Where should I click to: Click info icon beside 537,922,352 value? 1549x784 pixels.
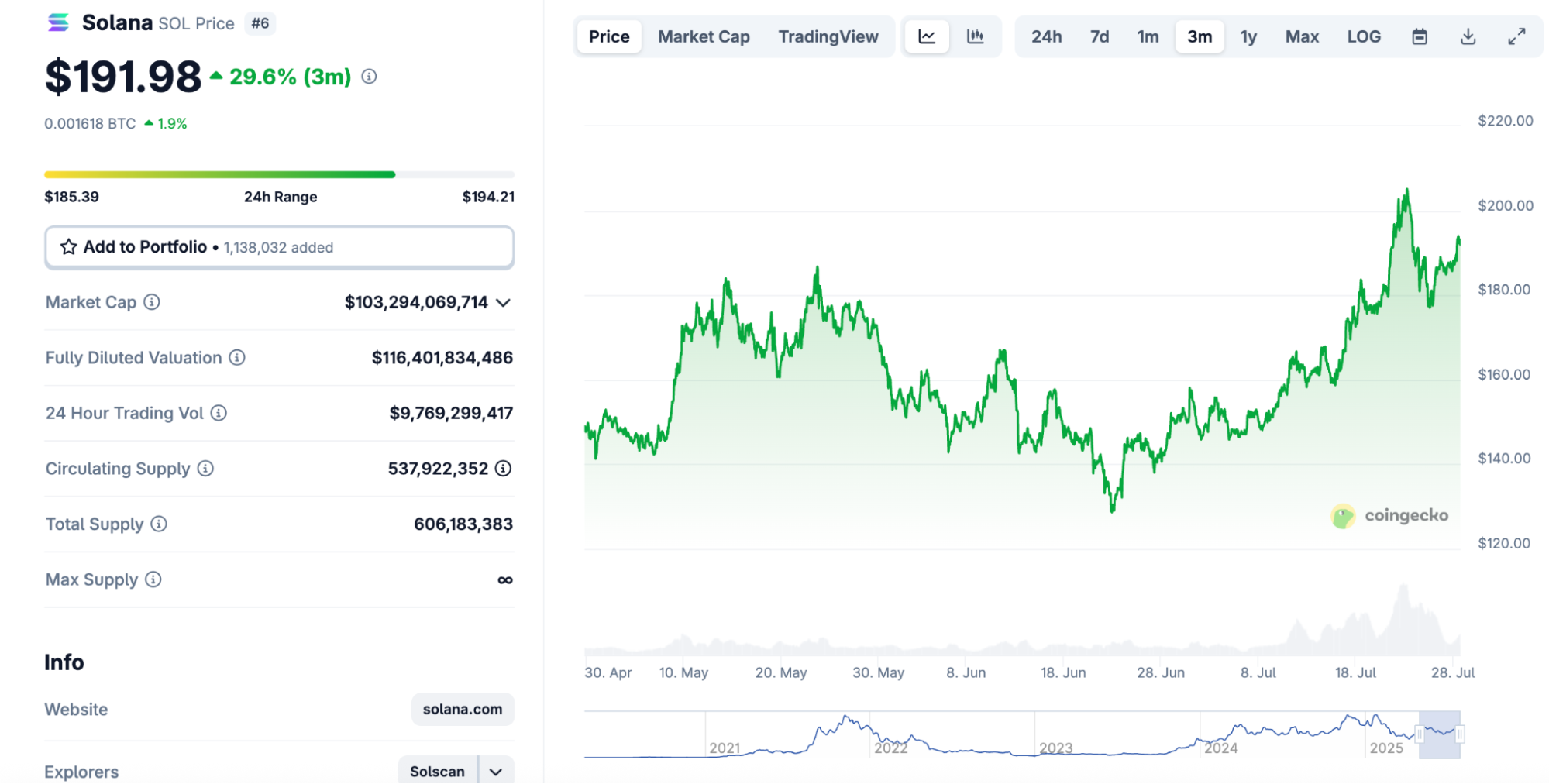point(503,469)
